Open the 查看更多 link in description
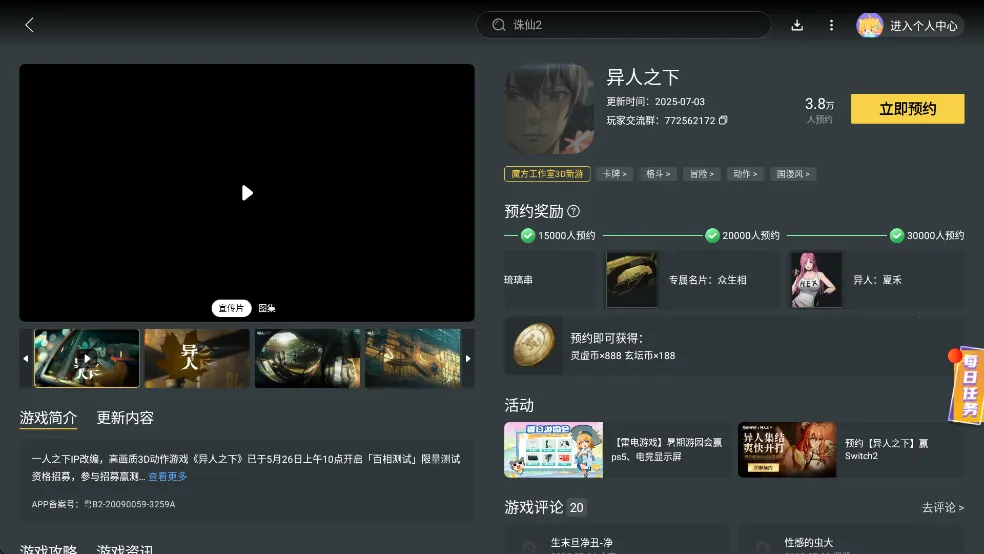Screen dimensions: 984x554 pyautogui.click(x=168, y=477)
